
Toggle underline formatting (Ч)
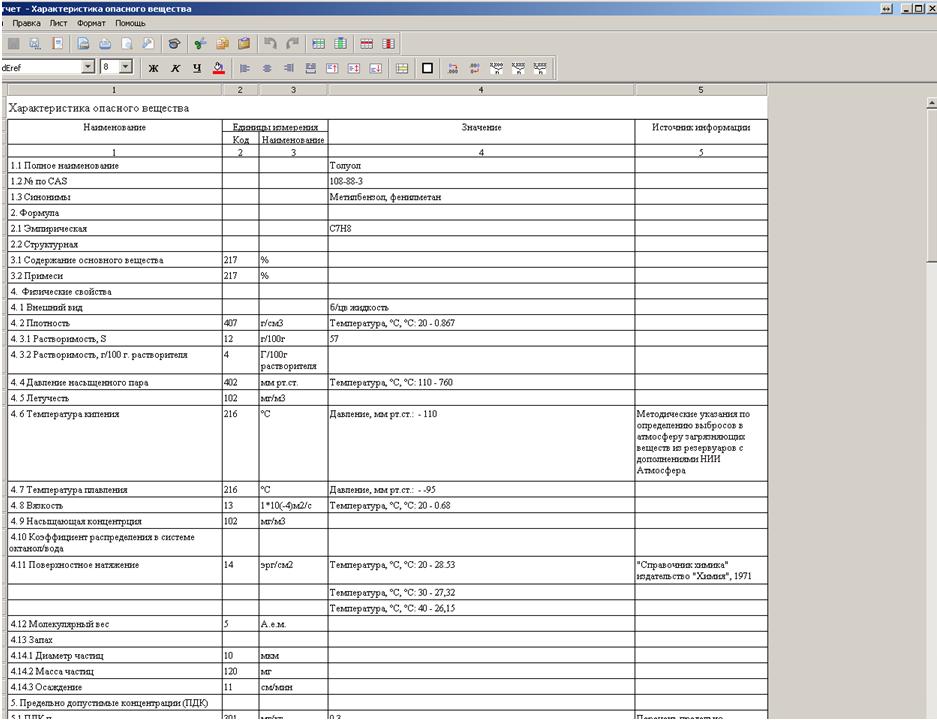[196, 69]
